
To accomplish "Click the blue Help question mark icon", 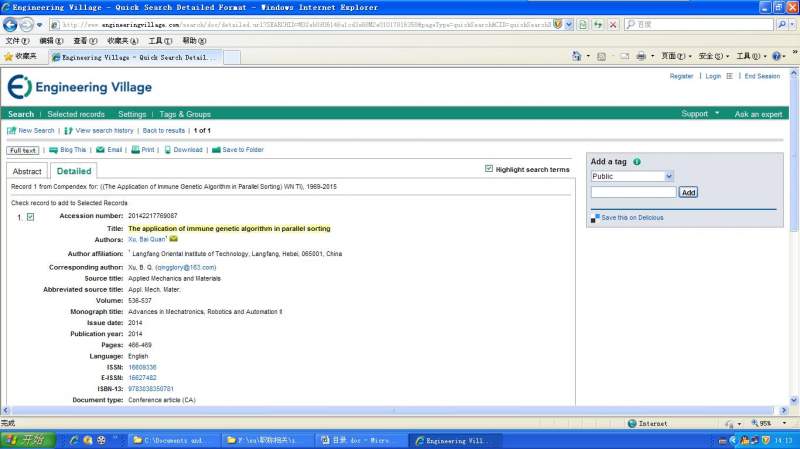I will click(x=776, y=56).
